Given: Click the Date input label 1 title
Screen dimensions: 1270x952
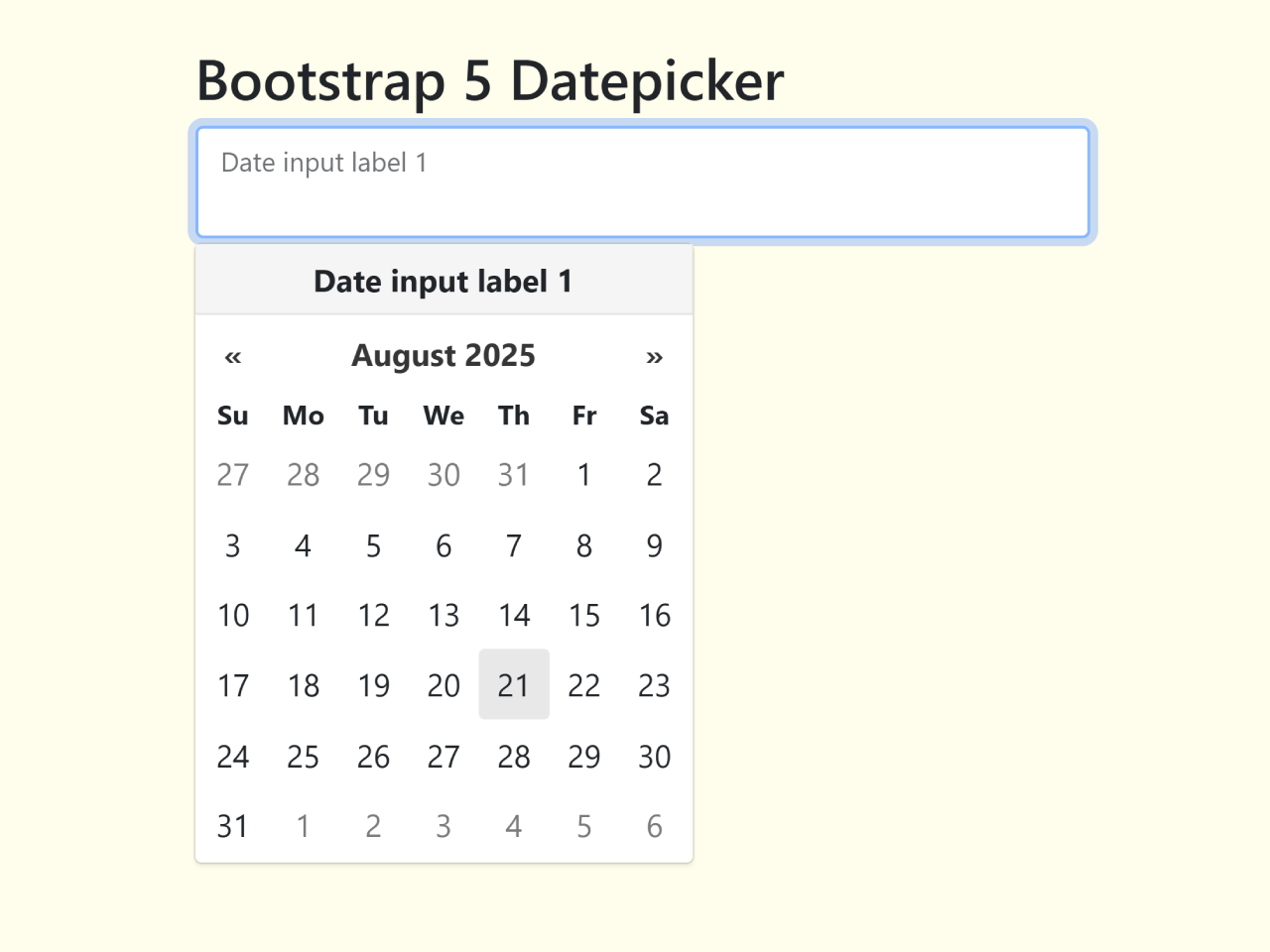Looking at the screenshot, I should pos(443,281).
